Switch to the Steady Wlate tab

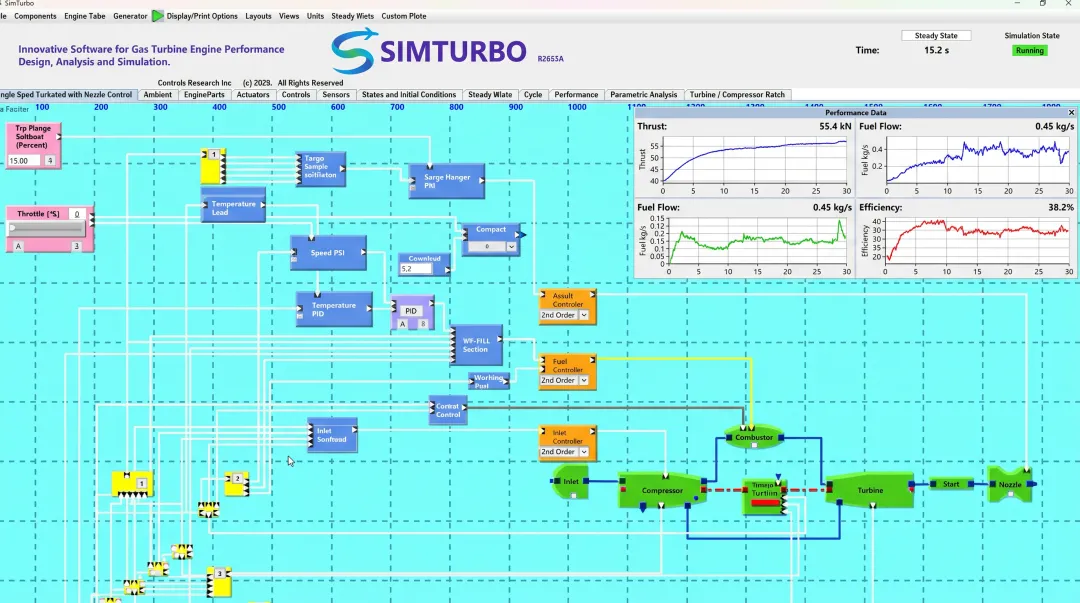coord(490,94)
